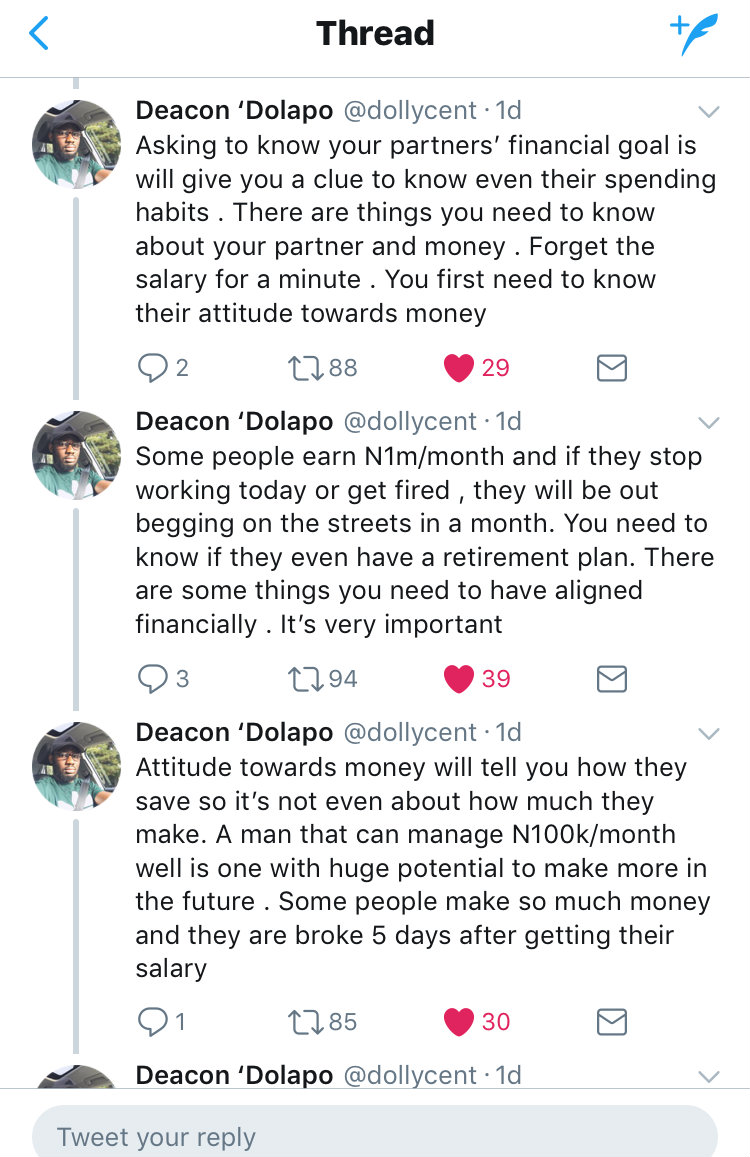Screen dimensions: 750x1157
Task: Send 'N1m/month' tweet via envelope icon
Action: (611, 679)
